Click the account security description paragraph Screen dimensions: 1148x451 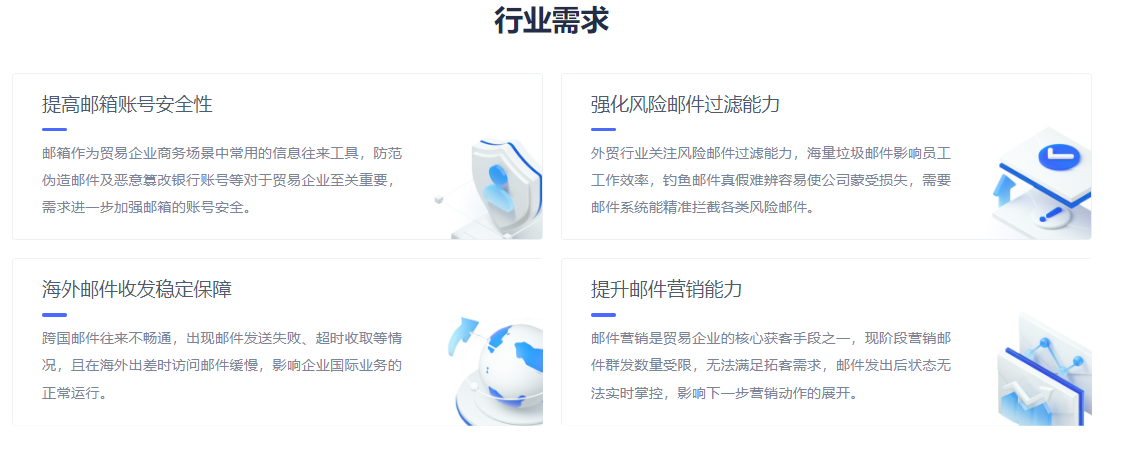tap(222, 180)
